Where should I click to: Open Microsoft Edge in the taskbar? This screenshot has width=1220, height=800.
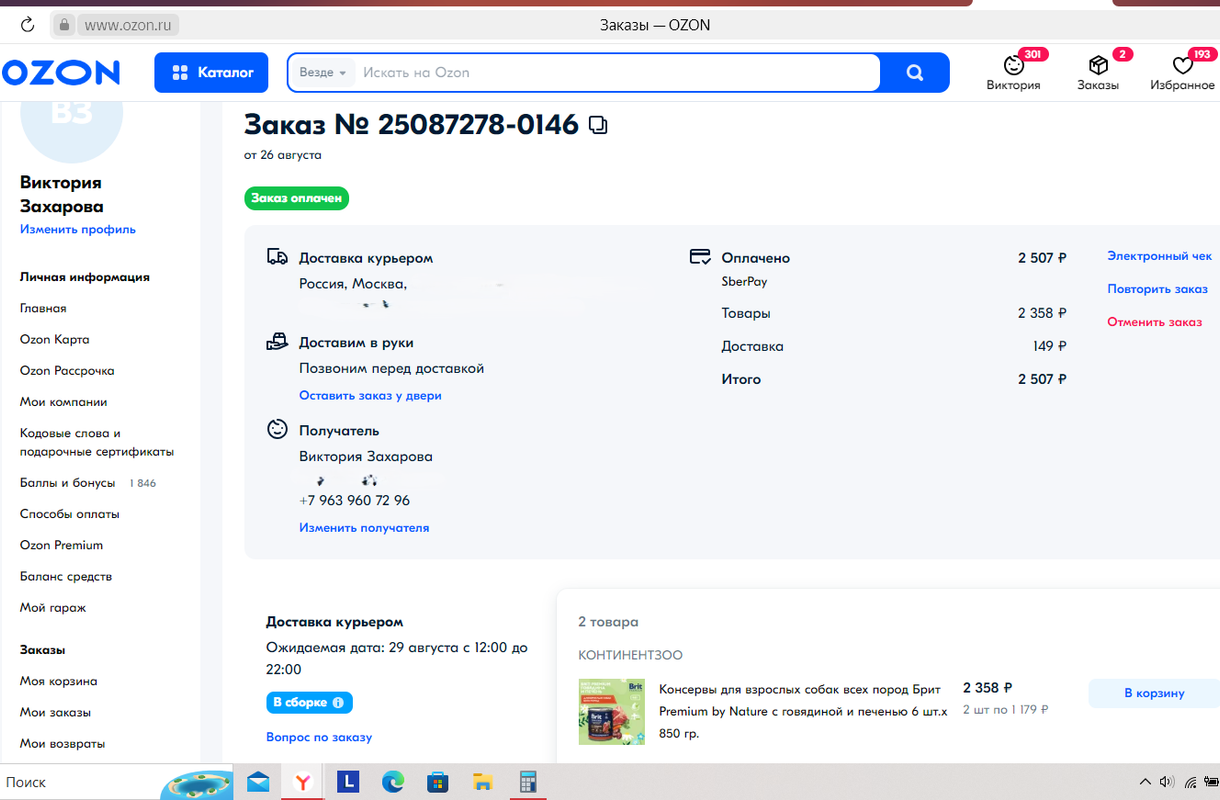pyautogui.click(x=392, y=782)
